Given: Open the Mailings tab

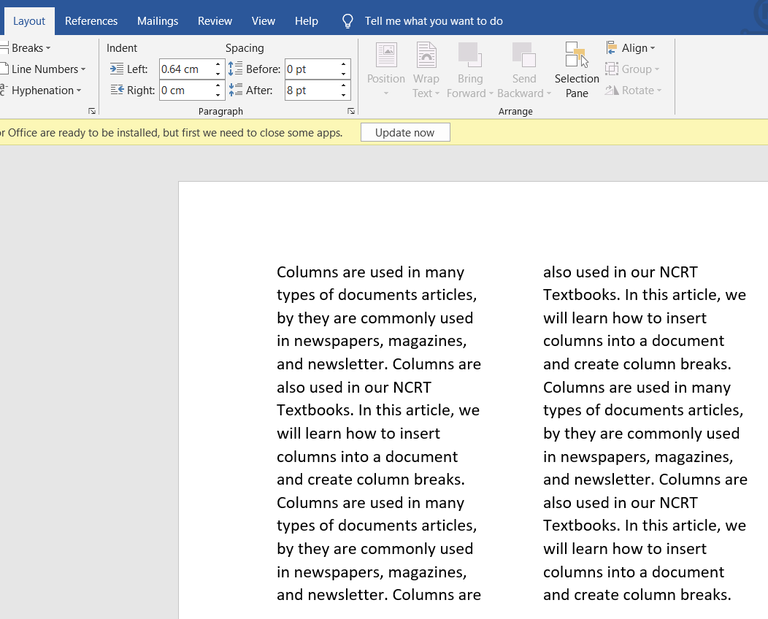Looking at the screenshot, I should pos(157,21).
